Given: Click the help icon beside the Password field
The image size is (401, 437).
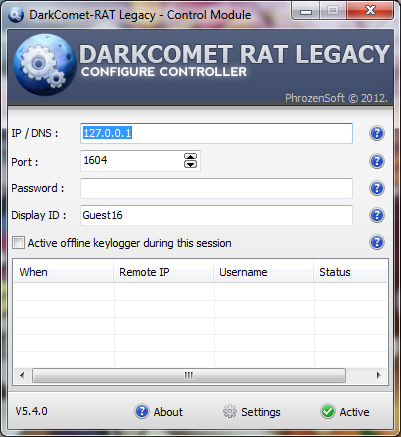Looking at the screenshot, I should (x=377, y=188).
